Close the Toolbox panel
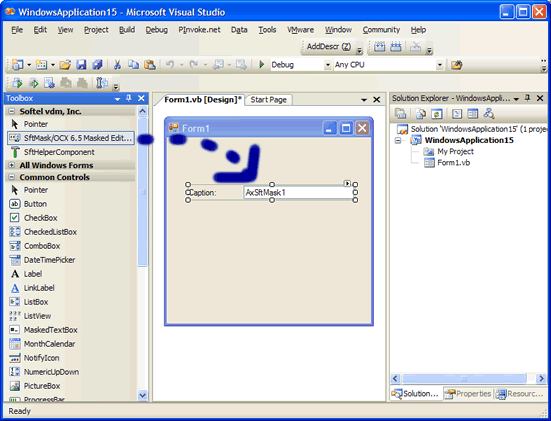The image size is (551, 421). [x=141, y=98]
